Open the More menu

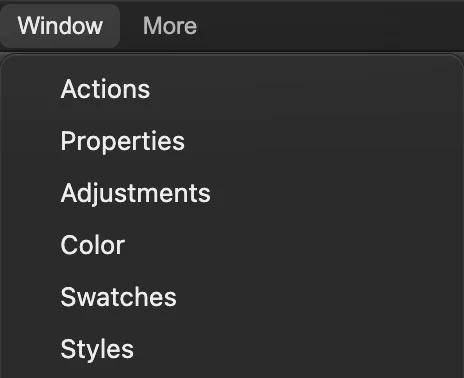(170, 26)
